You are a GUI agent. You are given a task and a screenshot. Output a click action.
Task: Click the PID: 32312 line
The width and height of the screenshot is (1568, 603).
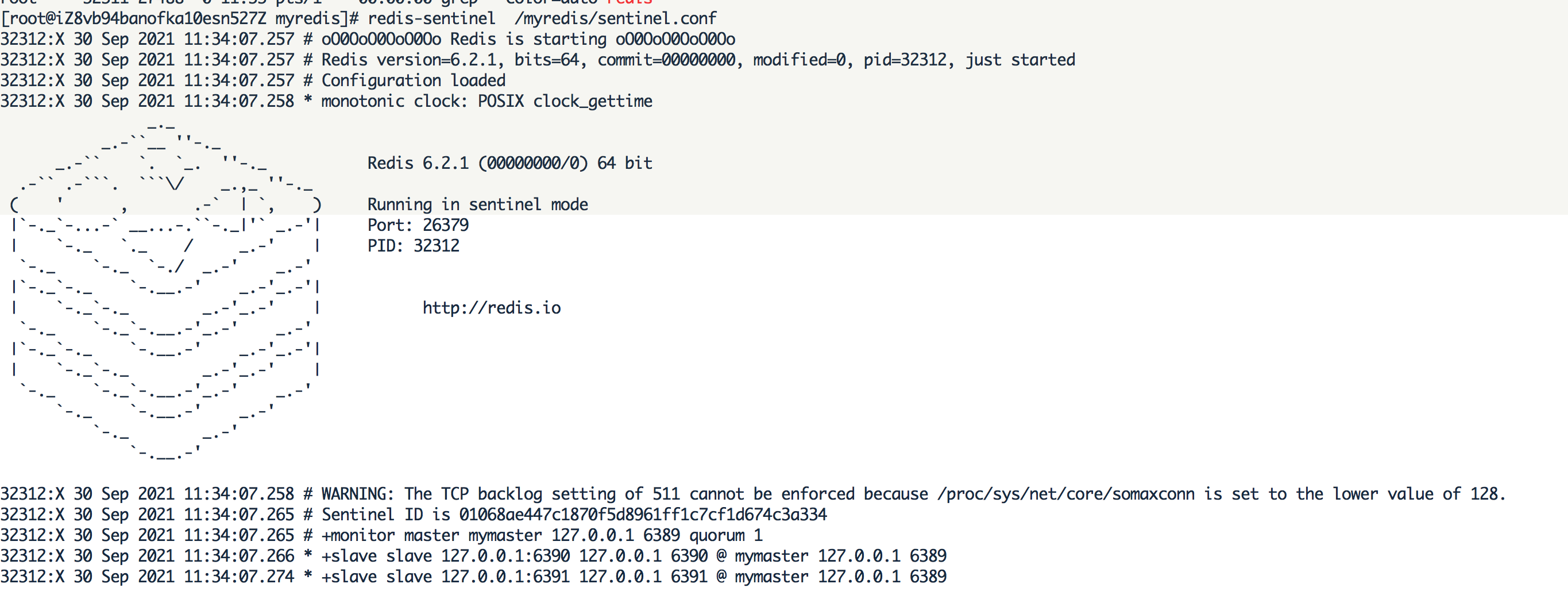point(414,246)
